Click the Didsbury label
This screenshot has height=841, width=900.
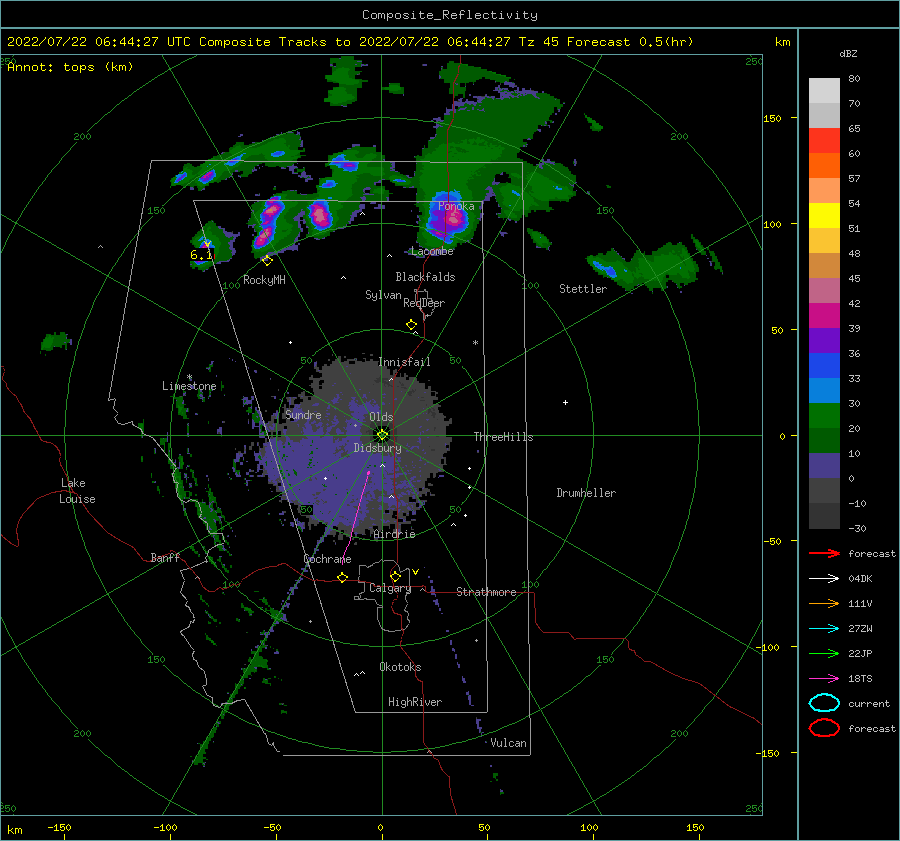click(x=377, y=448)
